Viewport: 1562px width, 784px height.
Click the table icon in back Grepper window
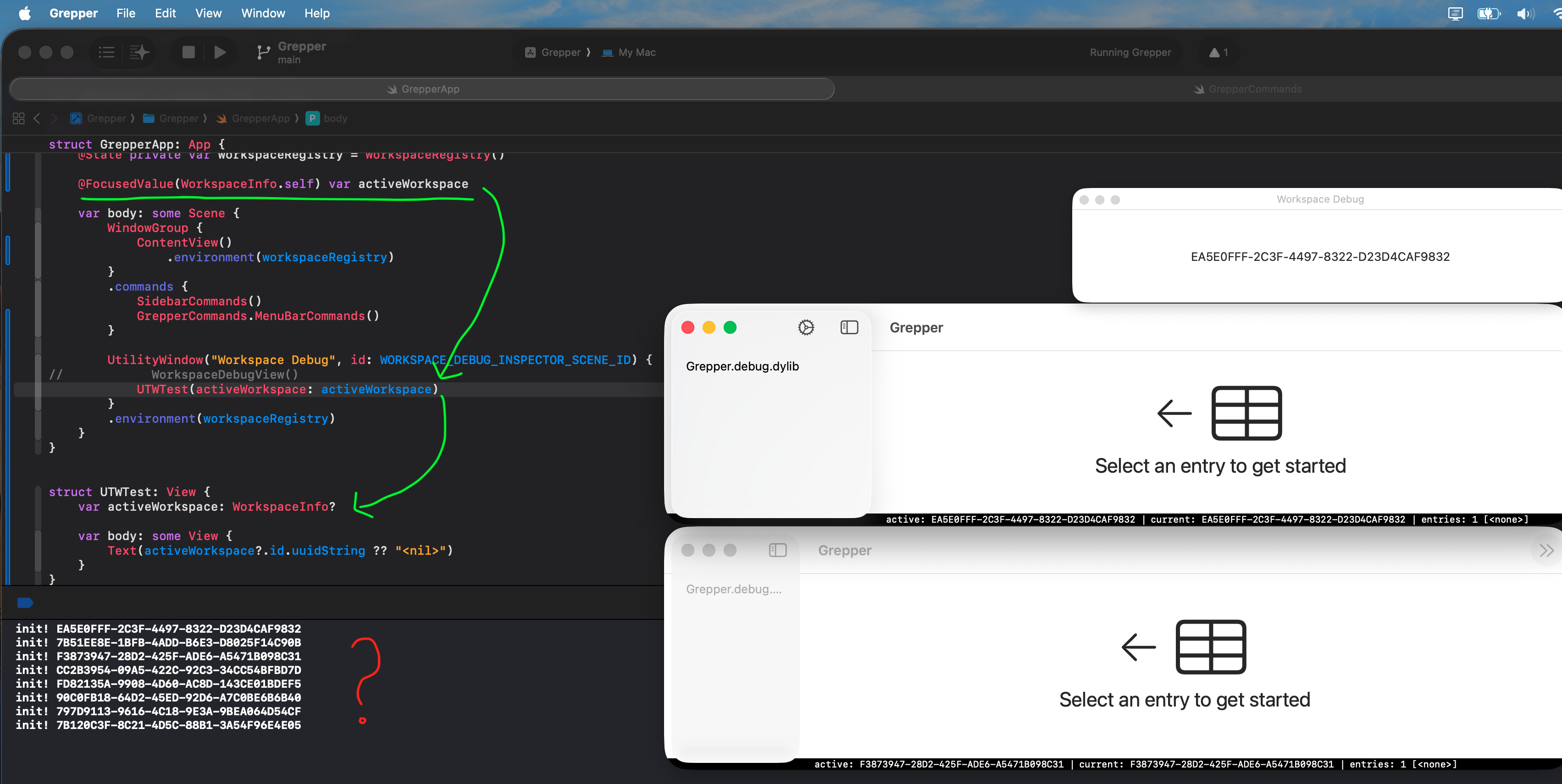tap(1210, 646)
